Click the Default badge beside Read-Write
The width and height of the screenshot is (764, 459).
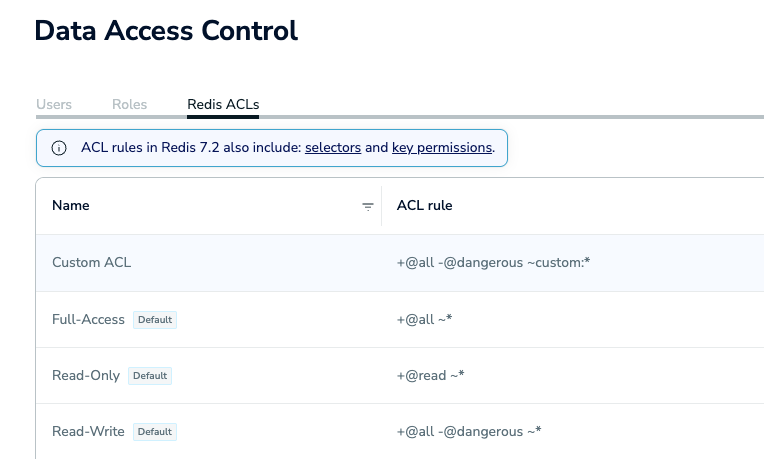click(x=155, y=432)
